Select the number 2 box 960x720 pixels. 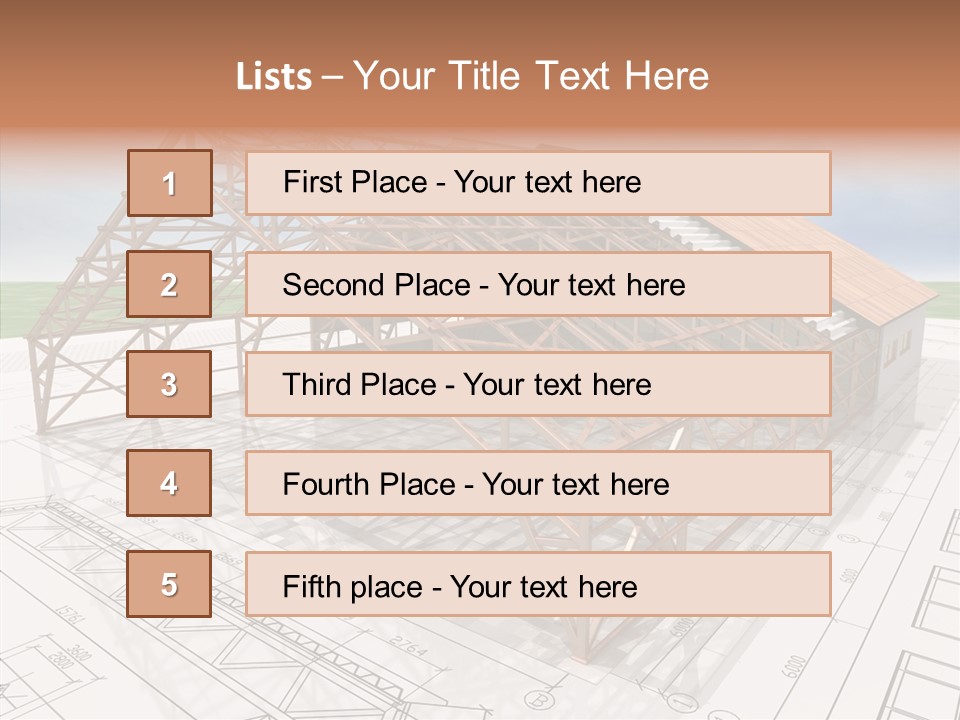(169, 284)
